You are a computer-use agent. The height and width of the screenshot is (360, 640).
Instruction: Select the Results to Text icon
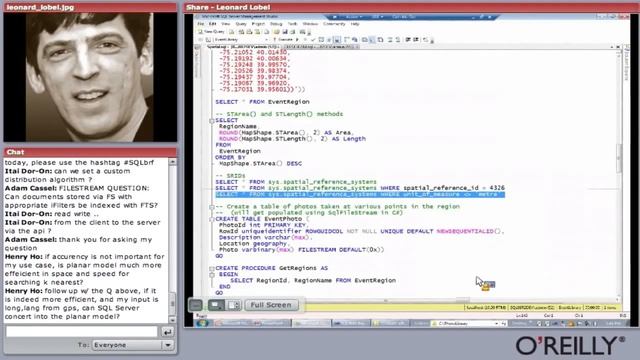pyautogui.click(x=364, y=40)
